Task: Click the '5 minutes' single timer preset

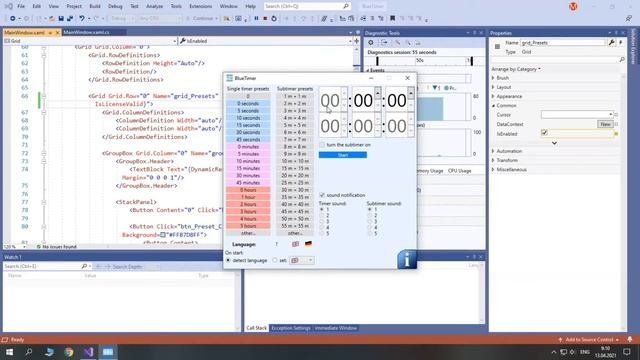Action: [x=248, y=154]
